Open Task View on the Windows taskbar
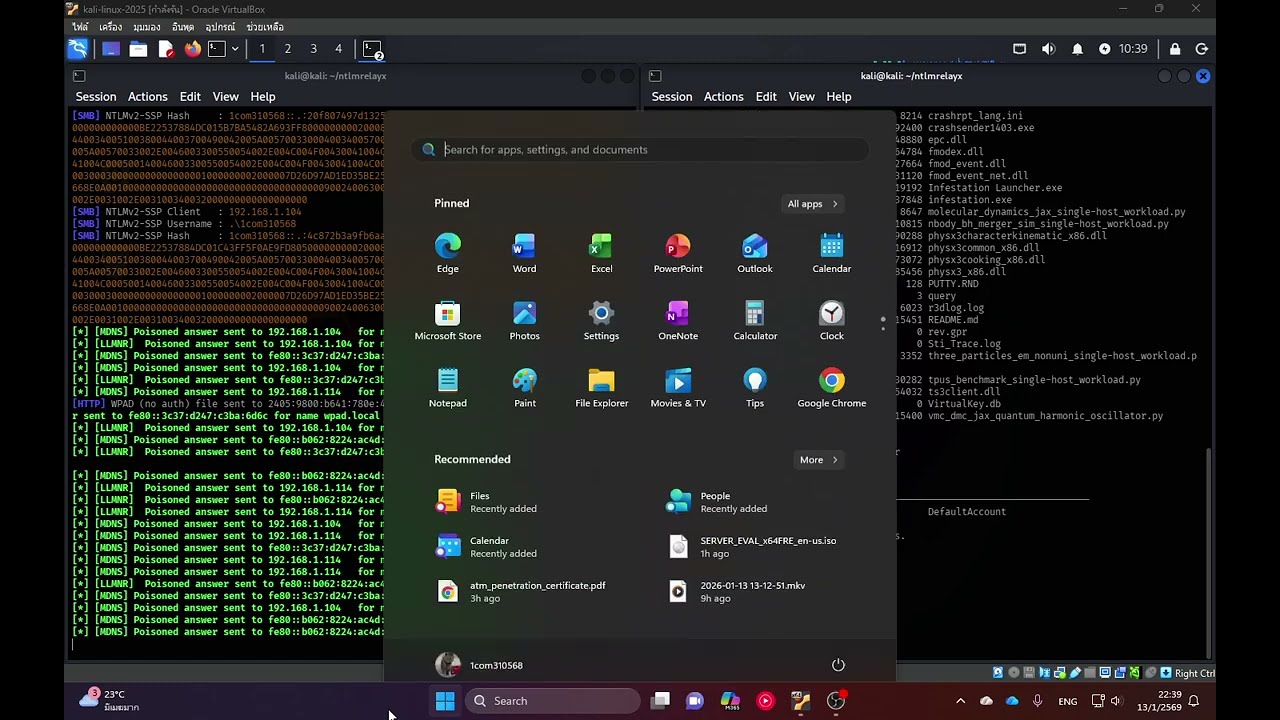 [660, 701]
